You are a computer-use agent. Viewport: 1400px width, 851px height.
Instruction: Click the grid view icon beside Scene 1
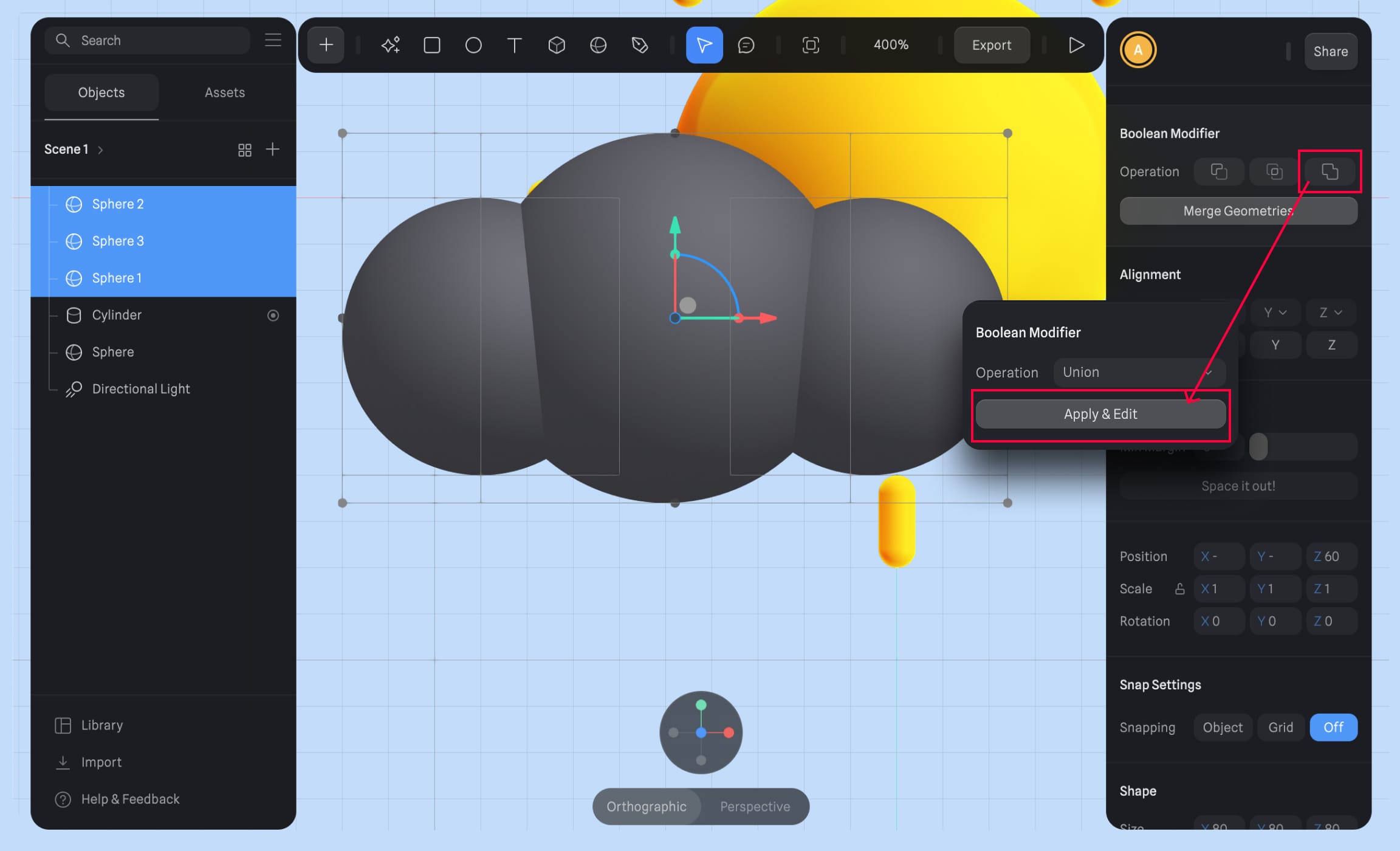pos(245,149)
